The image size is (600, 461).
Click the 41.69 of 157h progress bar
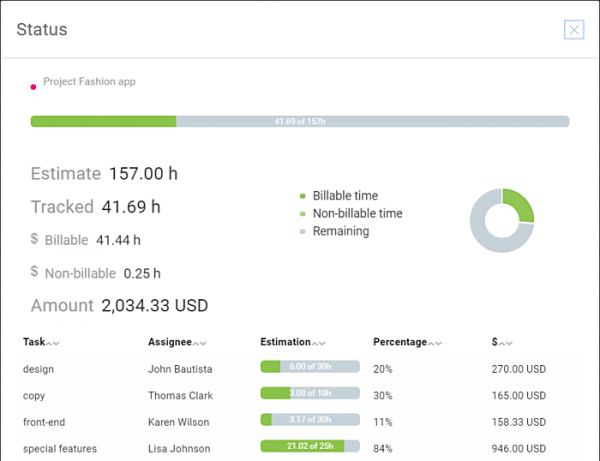[300, 122]
